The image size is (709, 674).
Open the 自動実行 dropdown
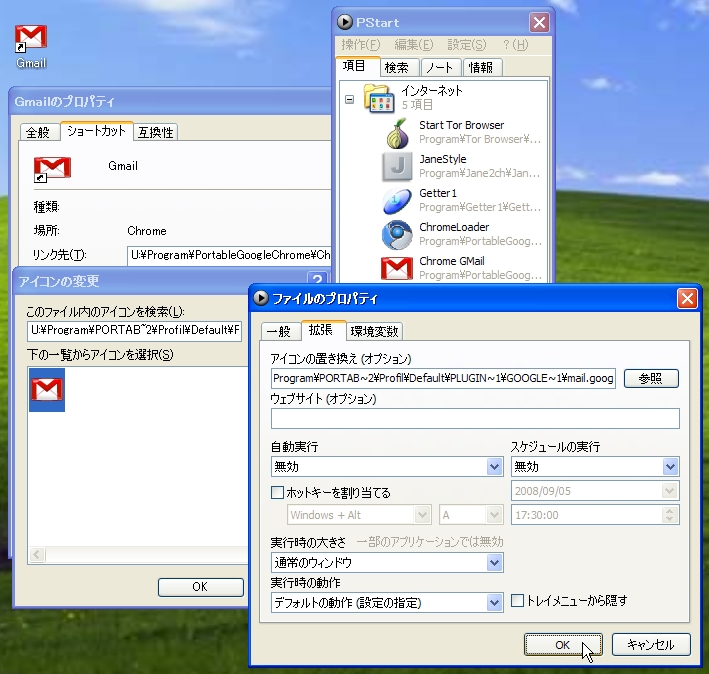pos(494,467)
